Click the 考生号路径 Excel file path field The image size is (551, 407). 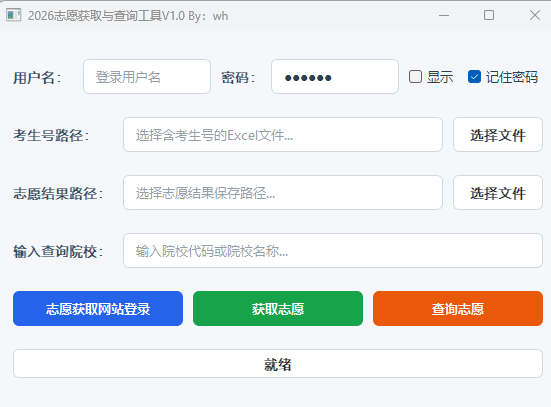[283, 135]
